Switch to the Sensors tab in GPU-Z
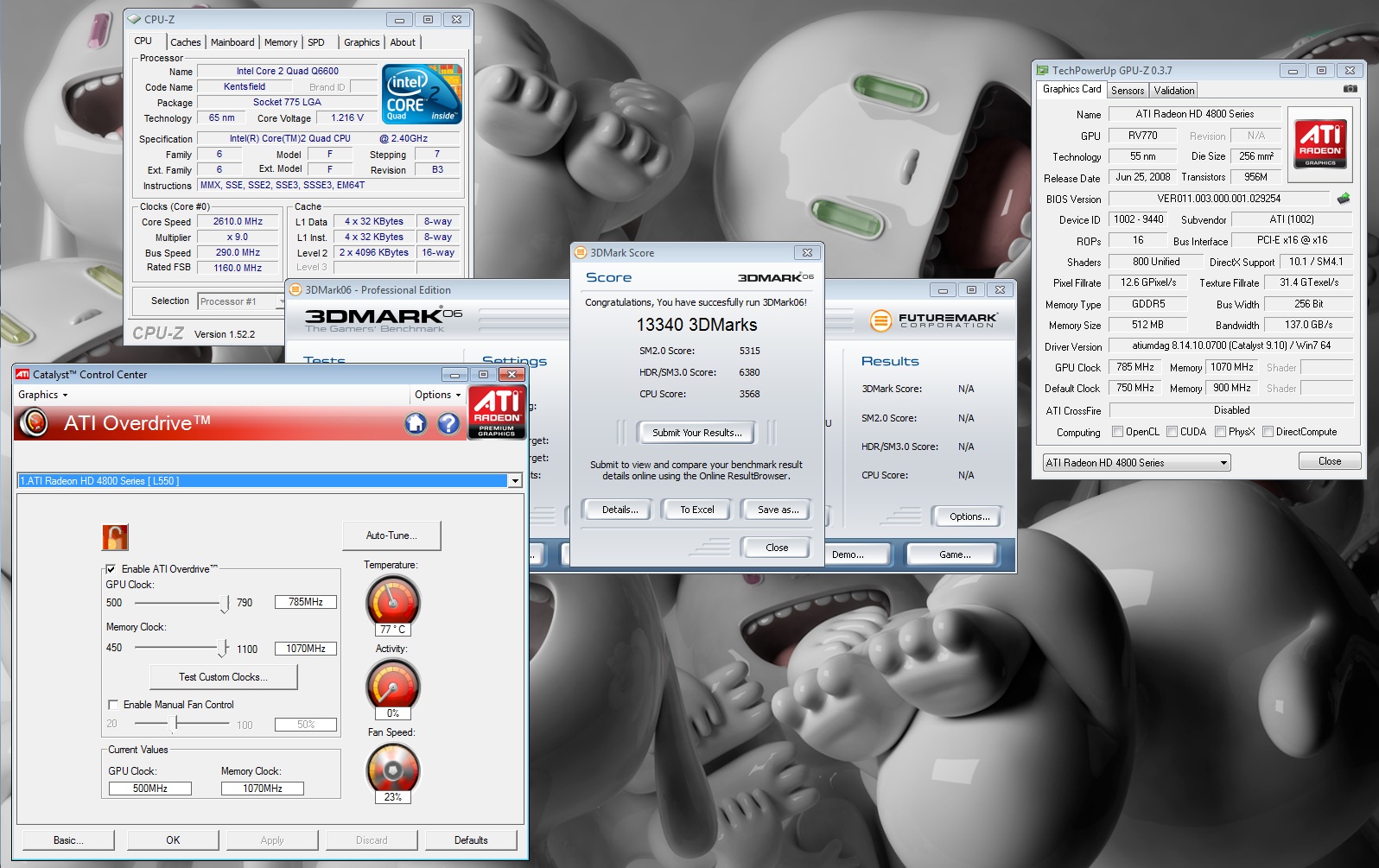This screenshot has height=868, width=1379. pyautogui.click(x=1128, y=91)
